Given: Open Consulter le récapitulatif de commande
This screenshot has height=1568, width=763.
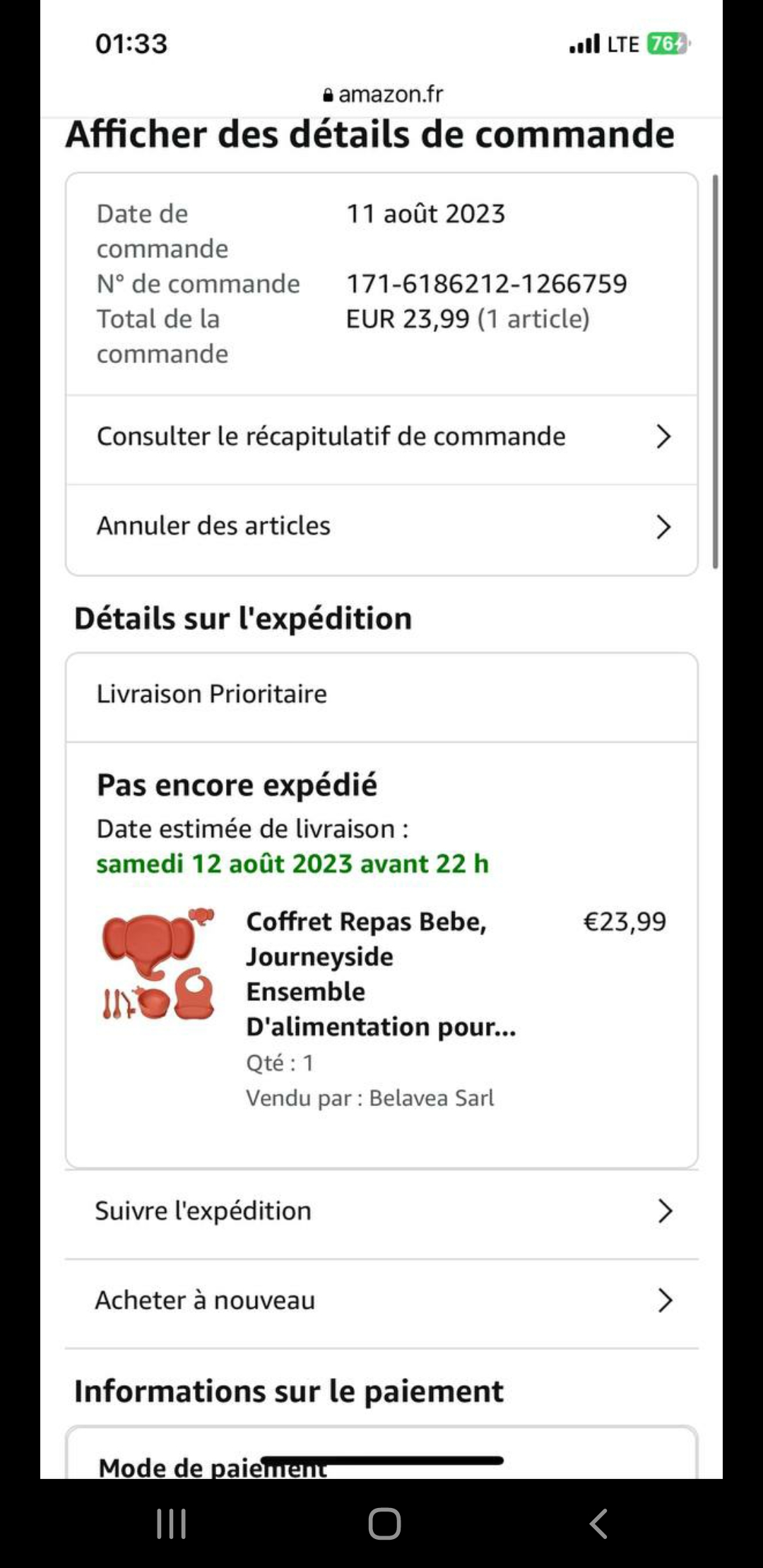Looking at the screenshot, I should tap(331, 436).
